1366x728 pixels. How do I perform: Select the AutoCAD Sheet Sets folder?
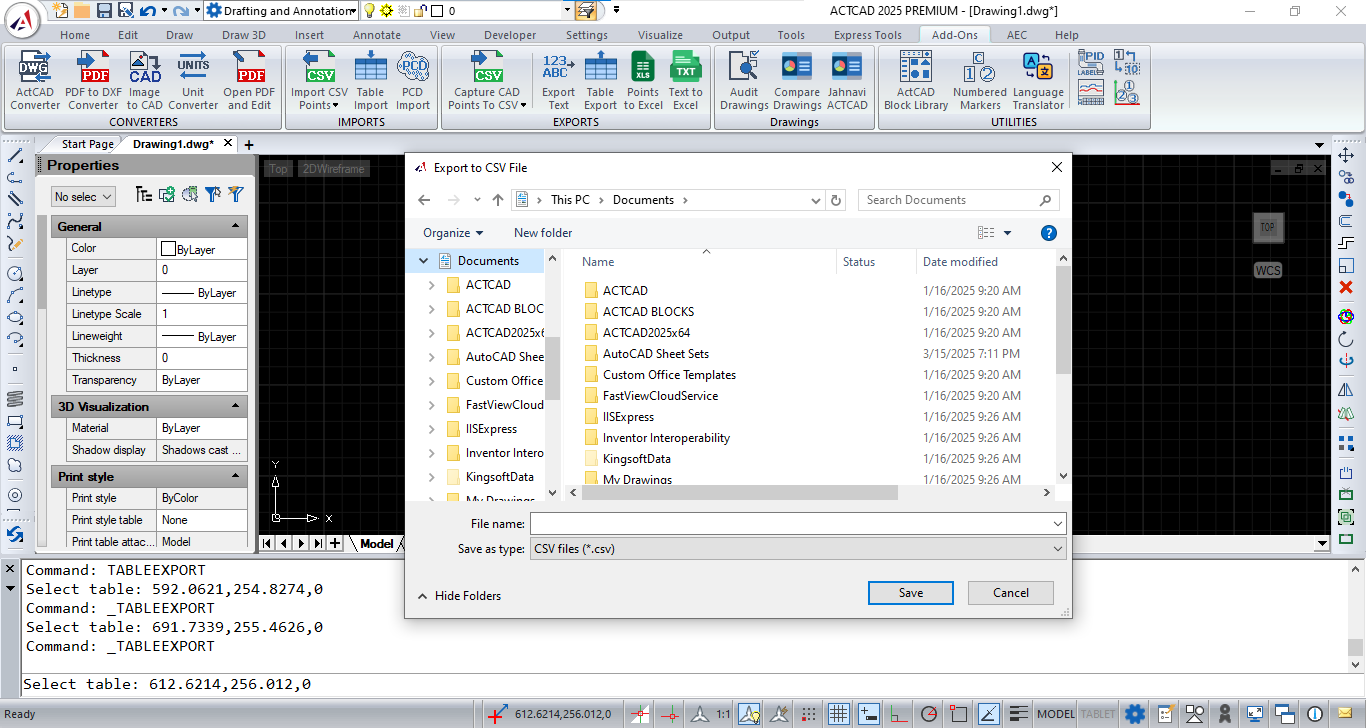656,354
